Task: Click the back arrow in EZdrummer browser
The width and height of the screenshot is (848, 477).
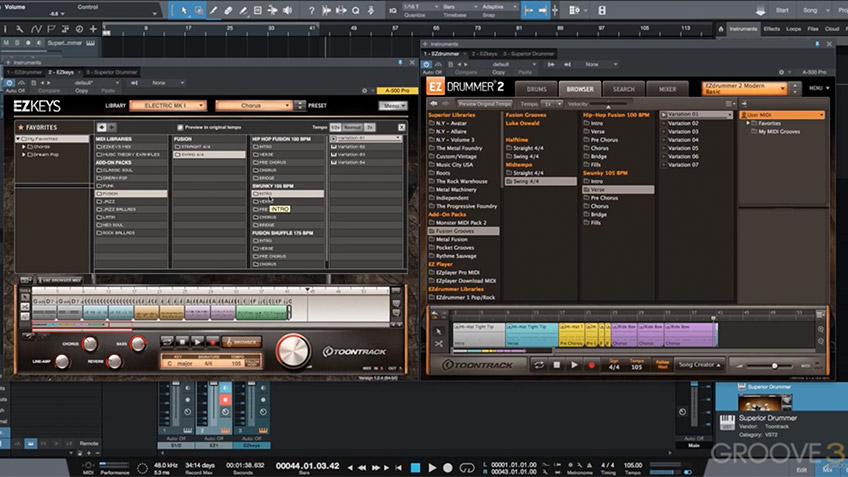Action: [434, 104]
